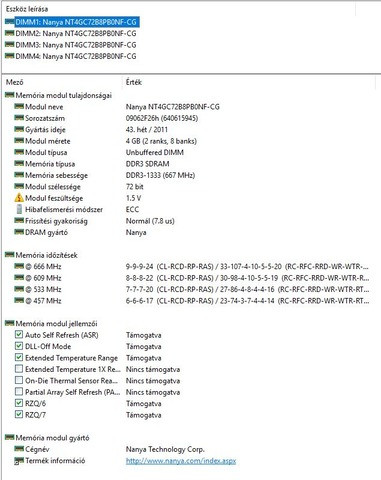Toggle the Extended Temperature 1X Re... checkbox
This screenshot has height=480, width=381.
tap(19, 369)
